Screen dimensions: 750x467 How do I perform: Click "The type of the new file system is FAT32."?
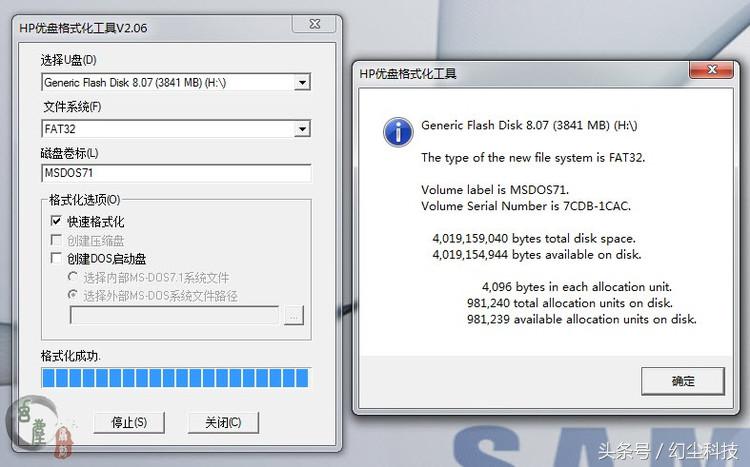pyautogui.click(x=533, y=157)
